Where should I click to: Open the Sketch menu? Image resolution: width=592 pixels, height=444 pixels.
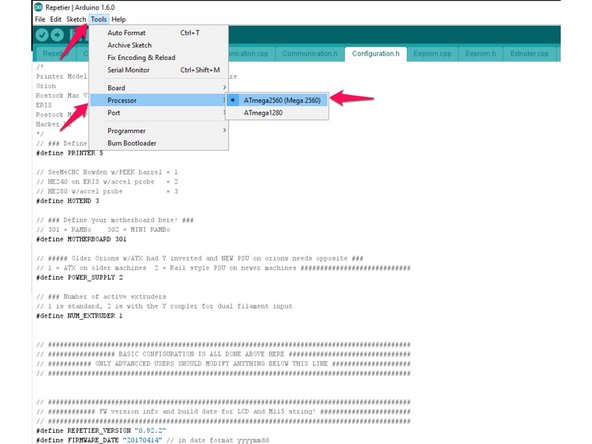point(76,19)
